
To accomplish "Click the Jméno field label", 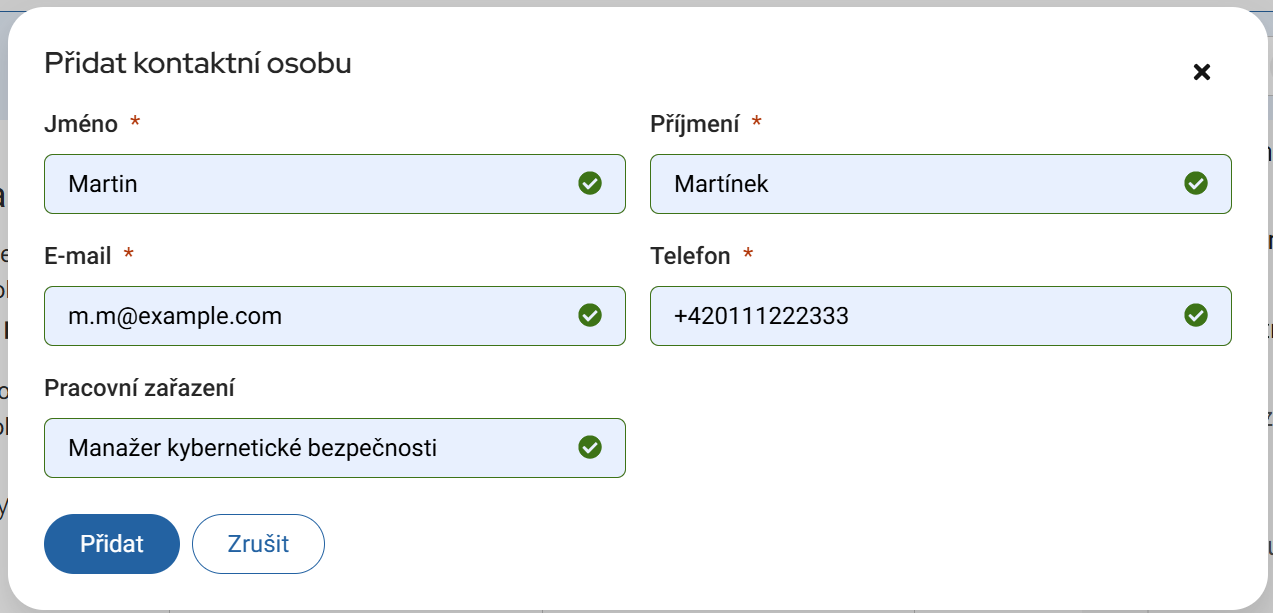I will coord(81,124).
